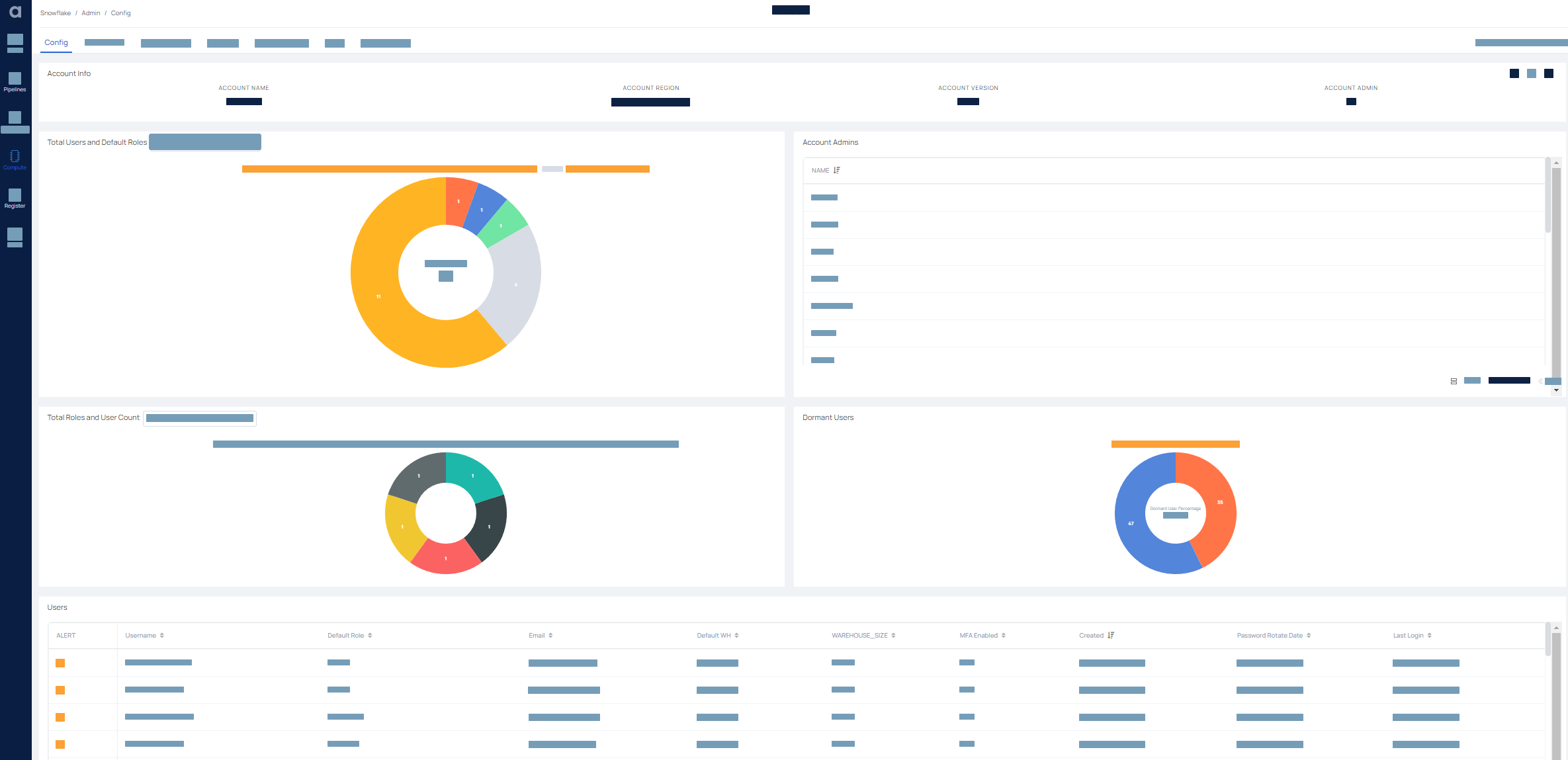Select the Pipelines icon in the sidebar
The image size is (1568, 760).
[x=15, y=79]
